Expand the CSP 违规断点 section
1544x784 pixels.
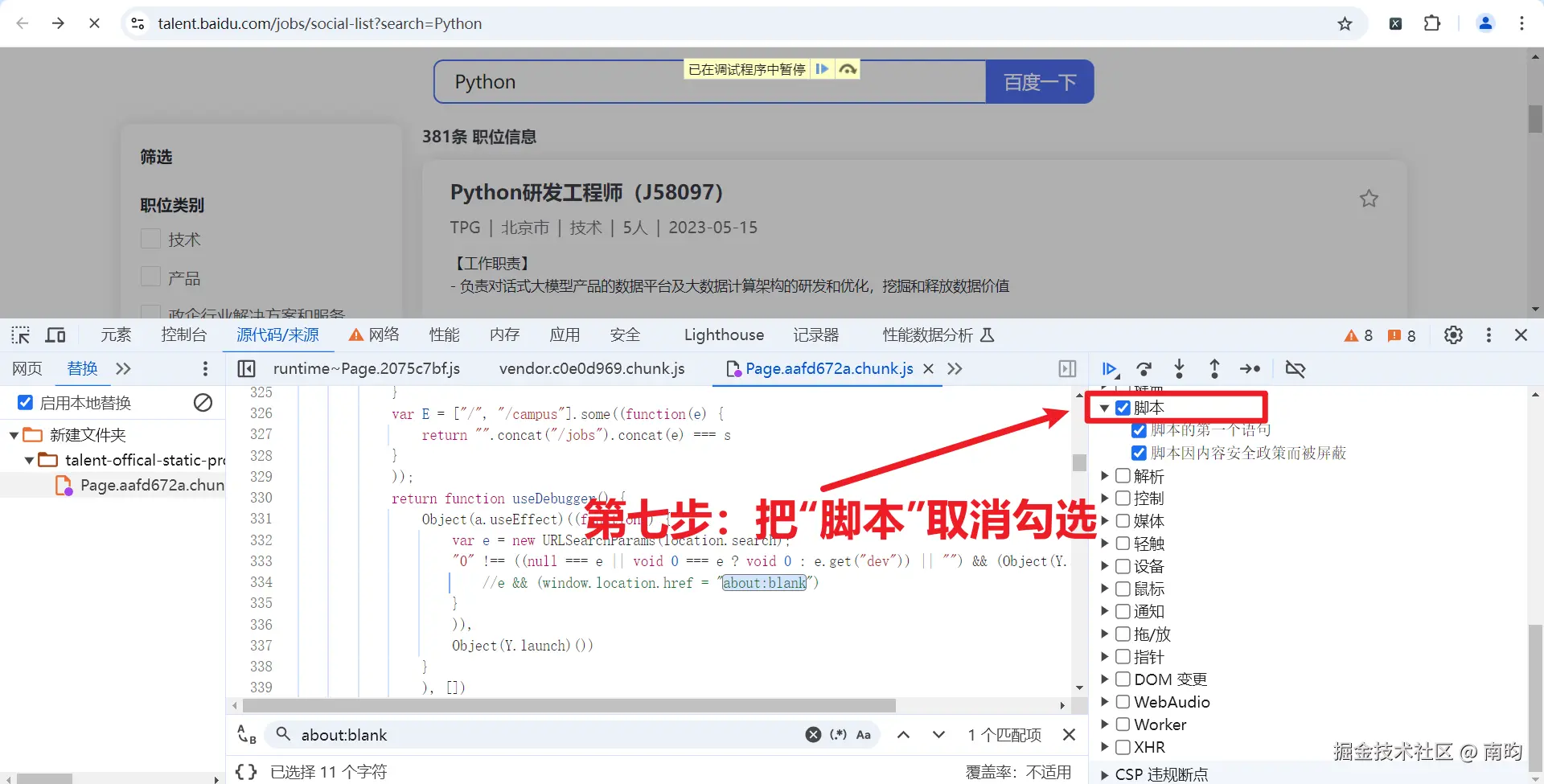1105,774
